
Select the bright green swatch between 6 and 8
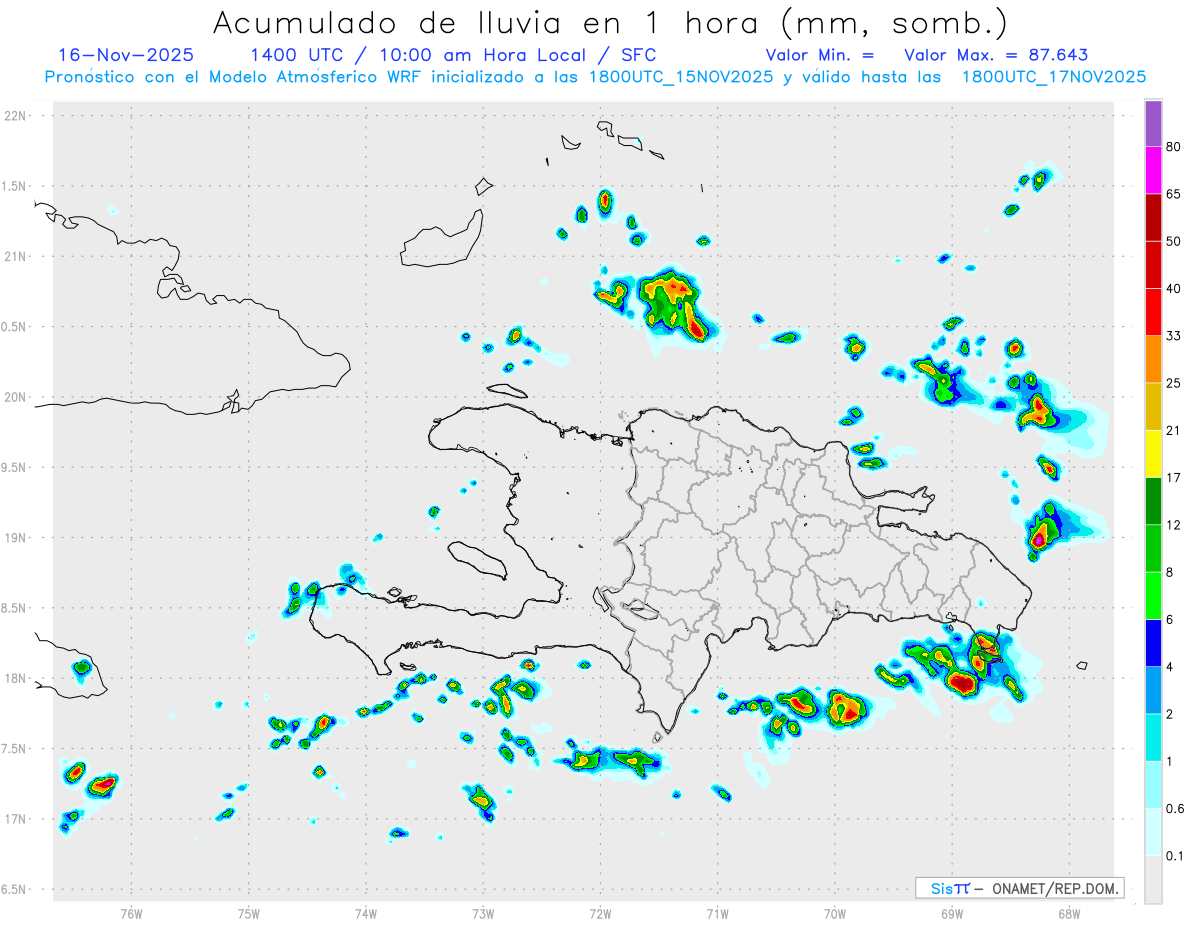tap(1153, 595)
